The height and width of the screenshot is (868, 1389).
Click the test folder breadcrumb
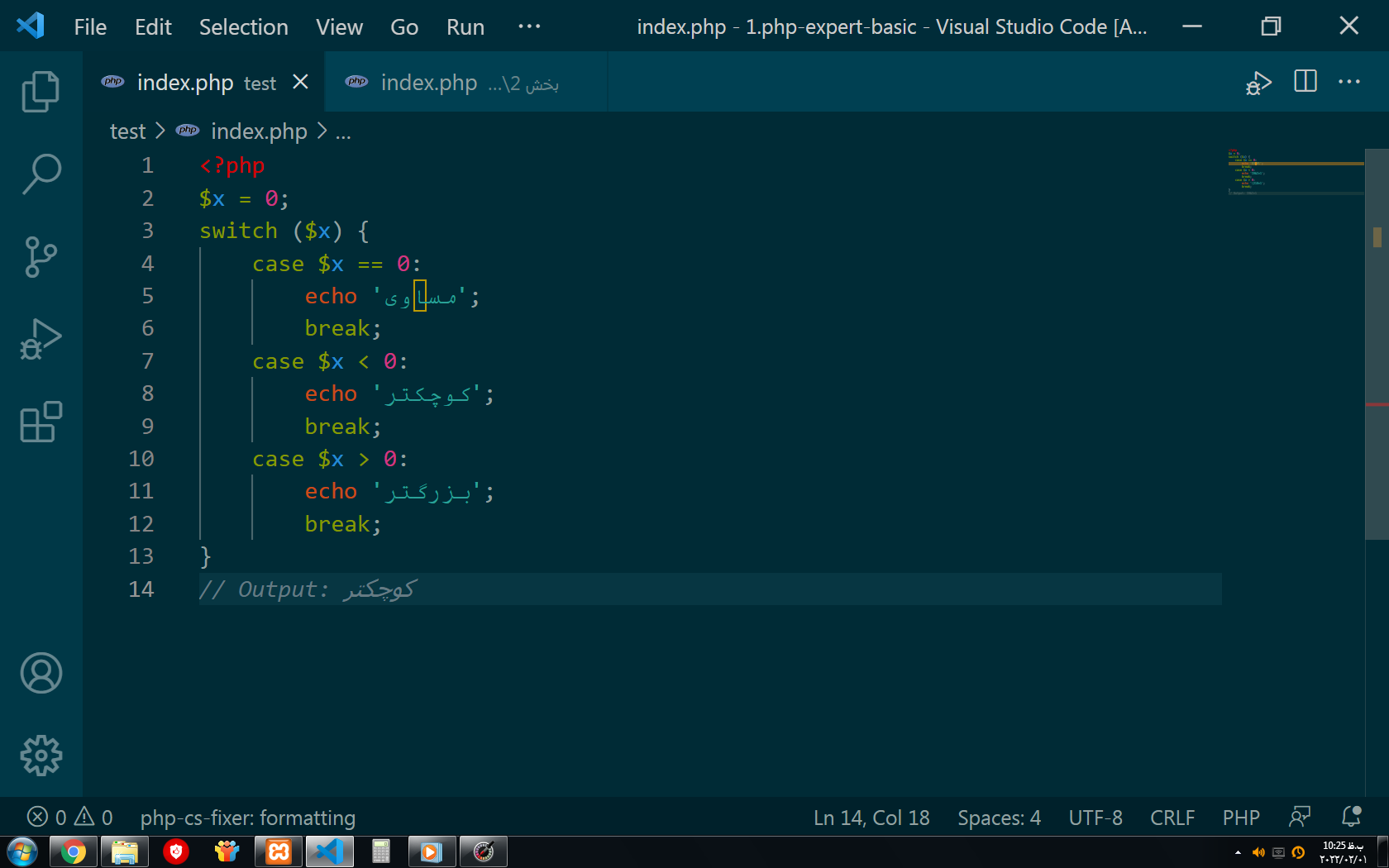point(127,131)
